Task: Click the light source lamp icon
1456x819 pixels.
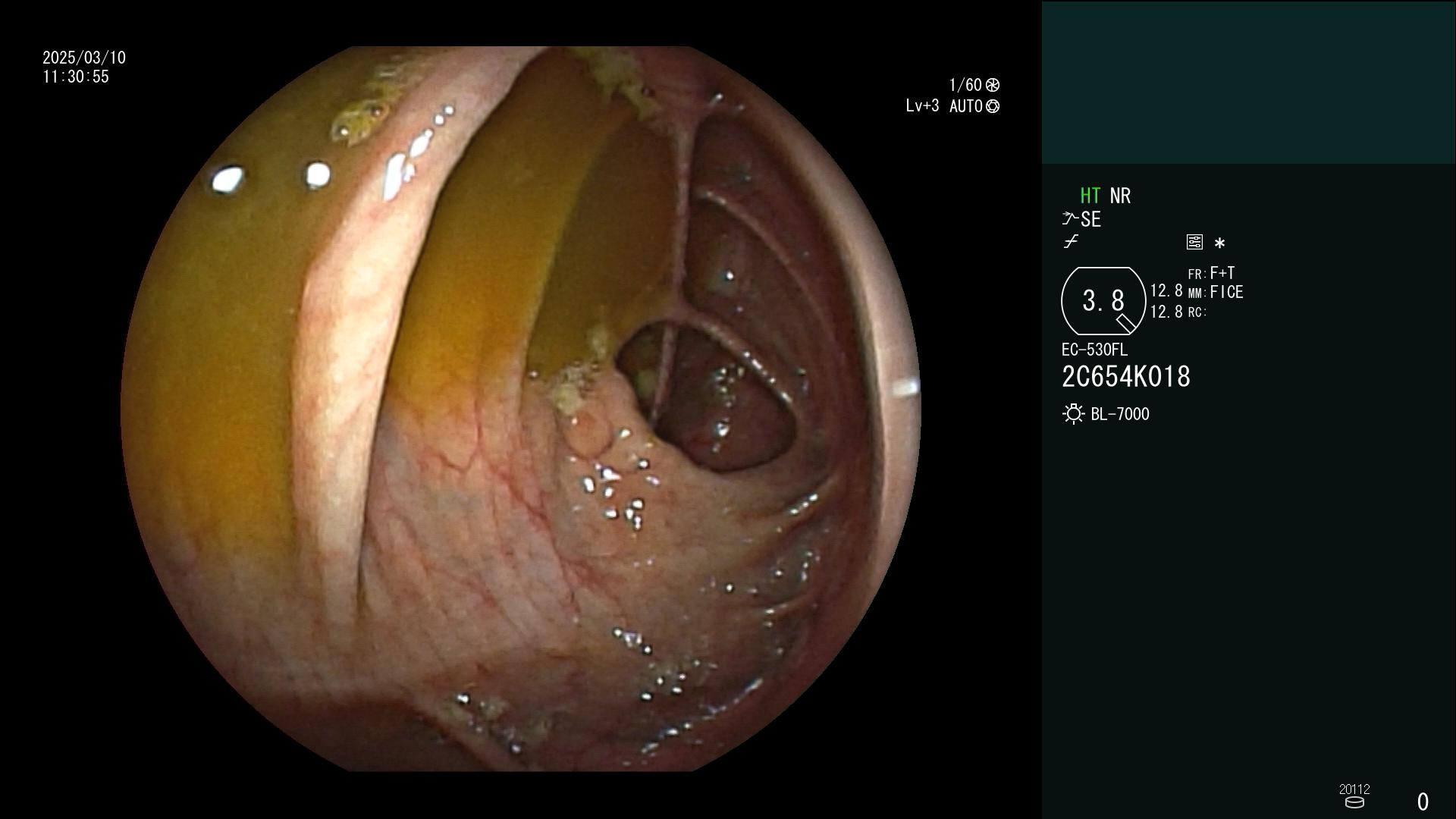Action: pos(1073,414)
